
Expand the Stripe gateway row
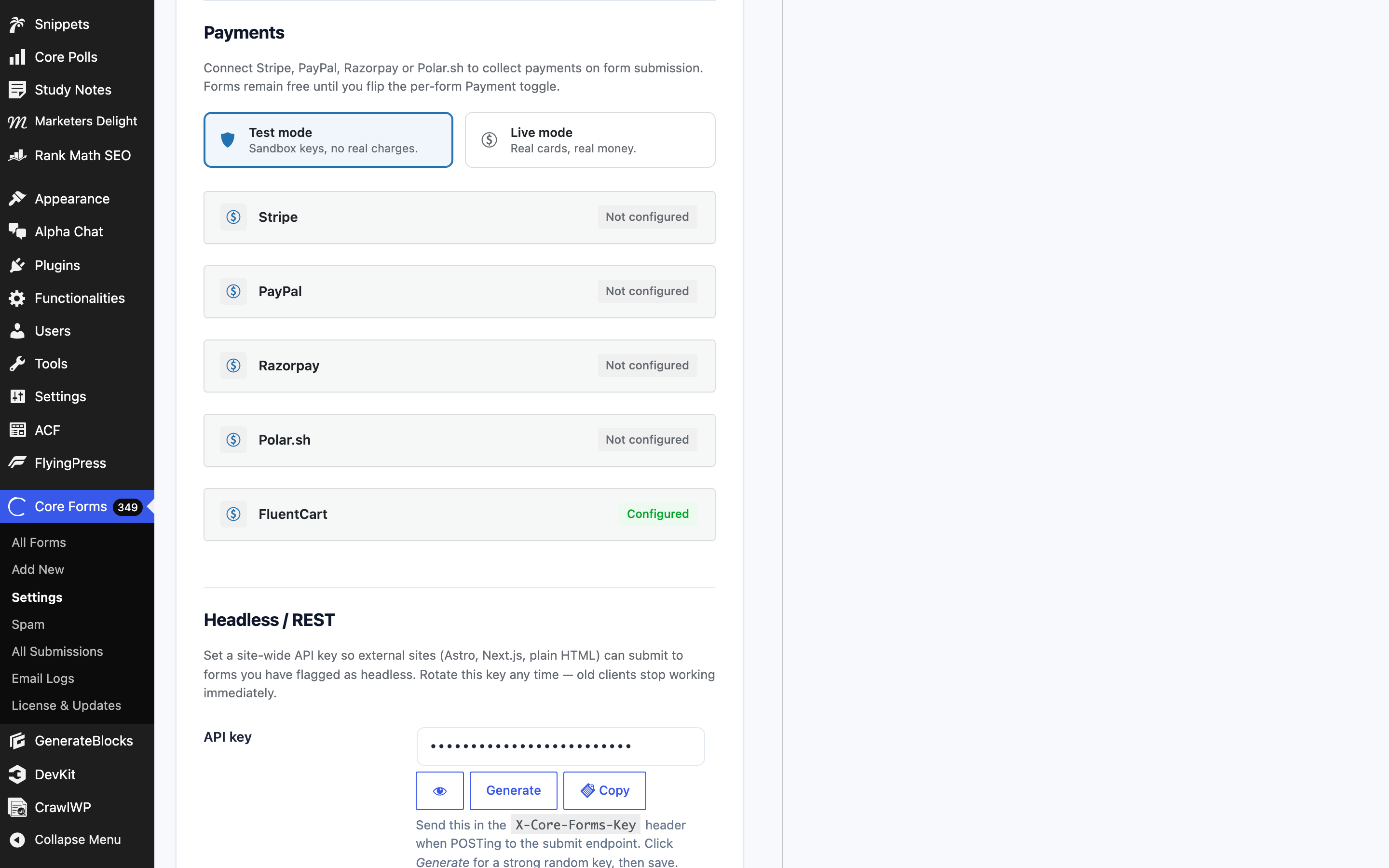(459, 217)
